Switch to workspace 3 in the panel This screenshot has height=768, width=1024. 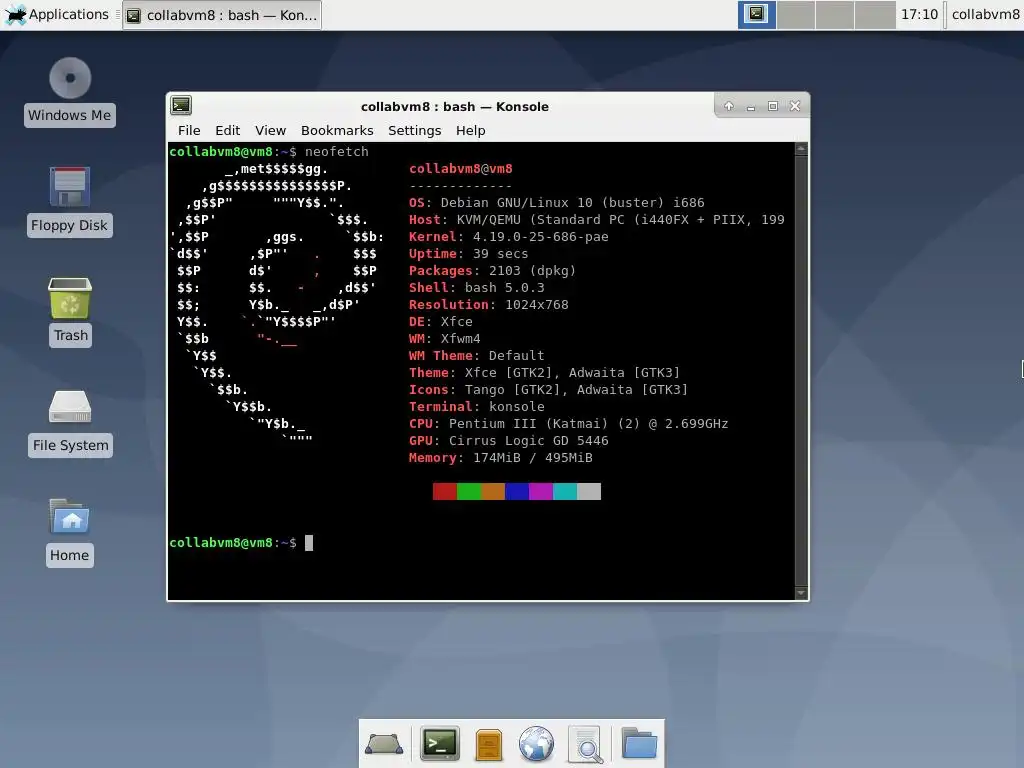[835, 14]
